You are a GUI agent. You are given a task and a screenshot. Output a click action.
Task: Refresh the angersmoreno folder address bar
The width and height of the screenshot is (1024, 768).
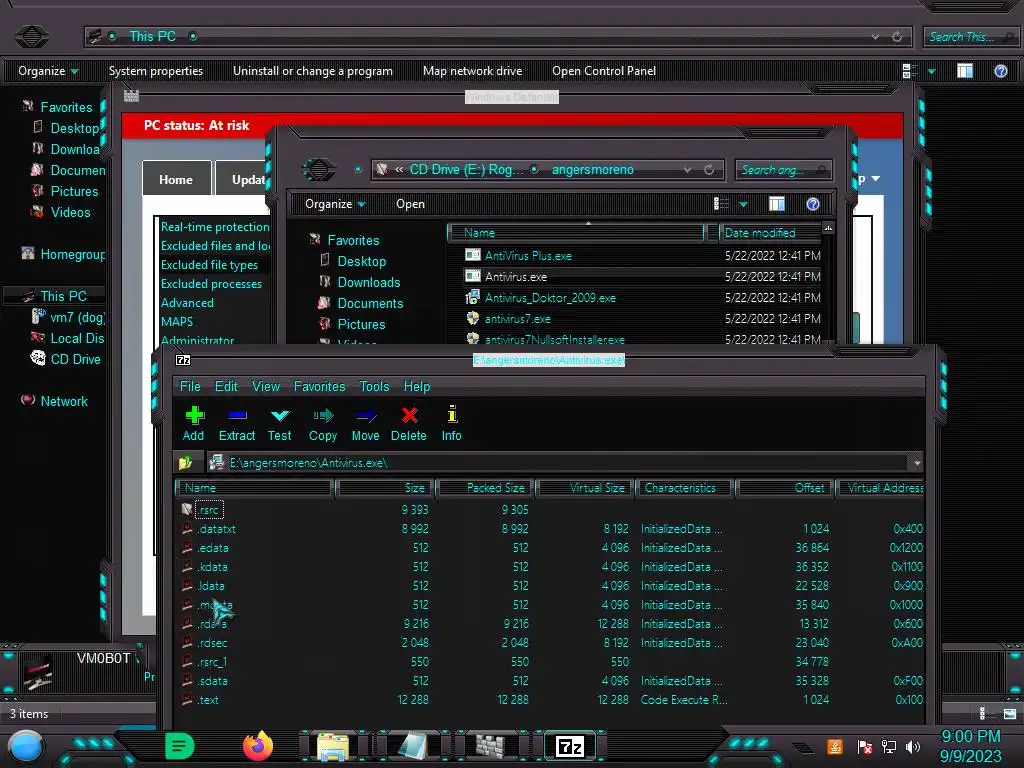click(x=709, y=170)
